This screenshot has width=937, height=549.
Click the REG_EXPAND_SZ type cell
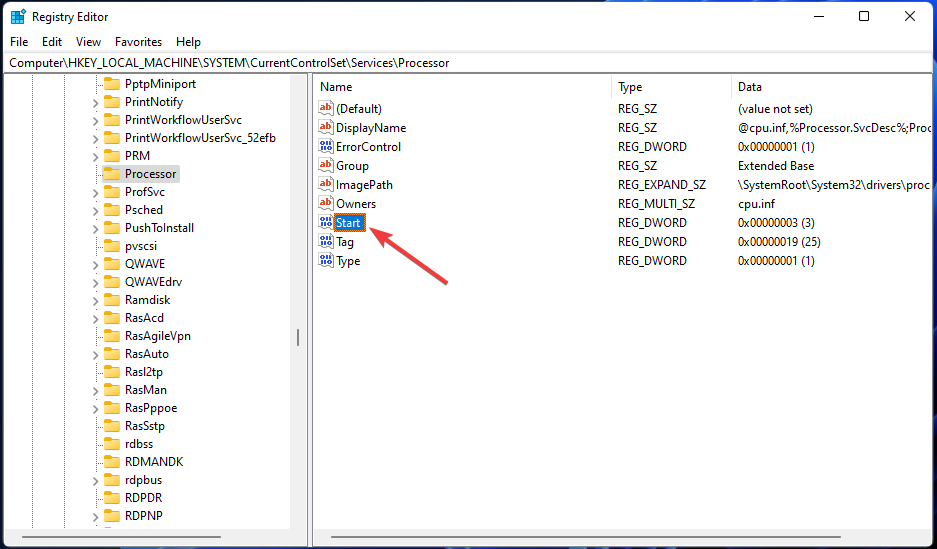[x=662, y=185]
